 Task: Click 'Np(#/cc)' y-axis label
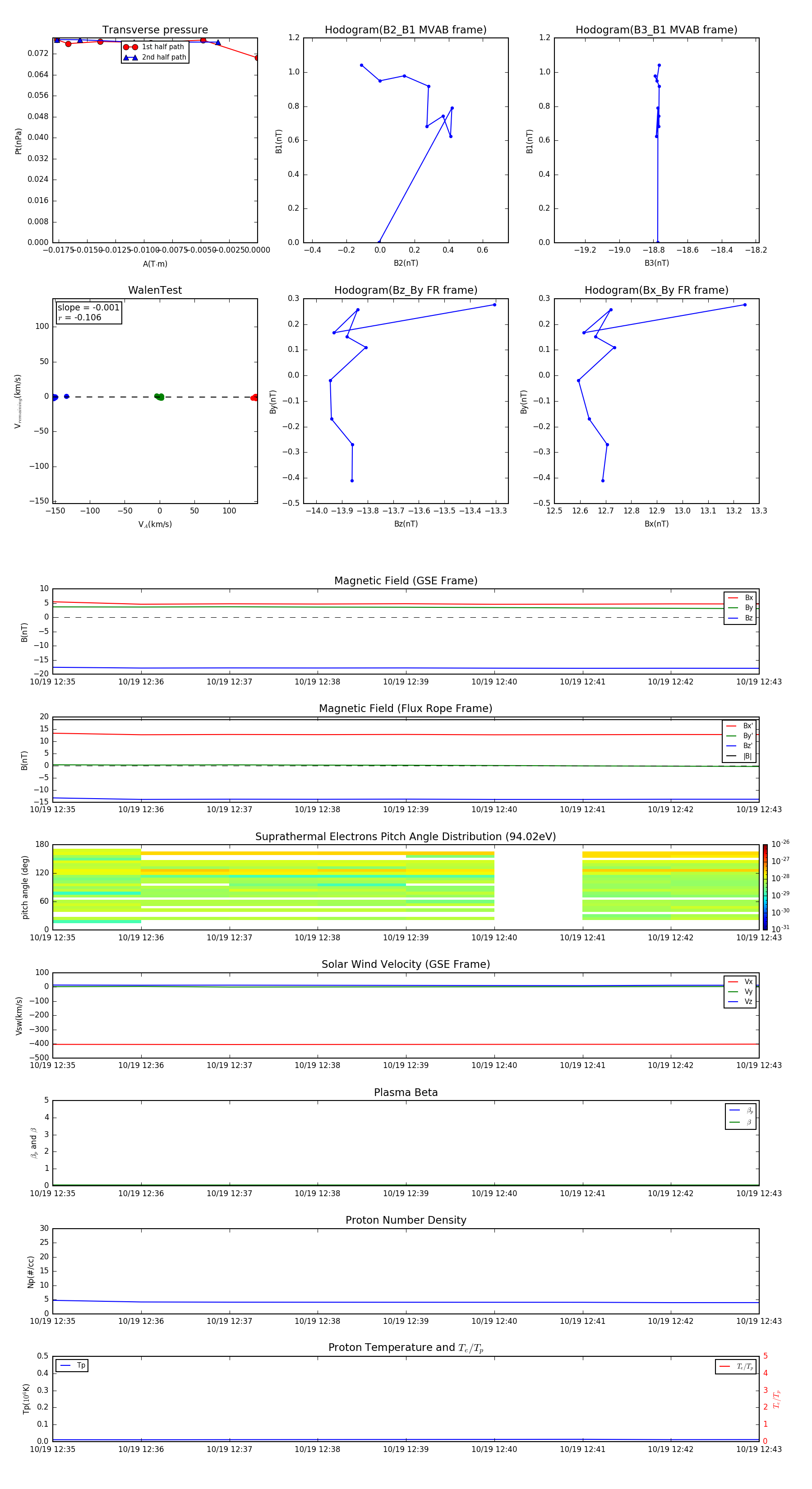pyautogui.click(x=31, y=1272)
